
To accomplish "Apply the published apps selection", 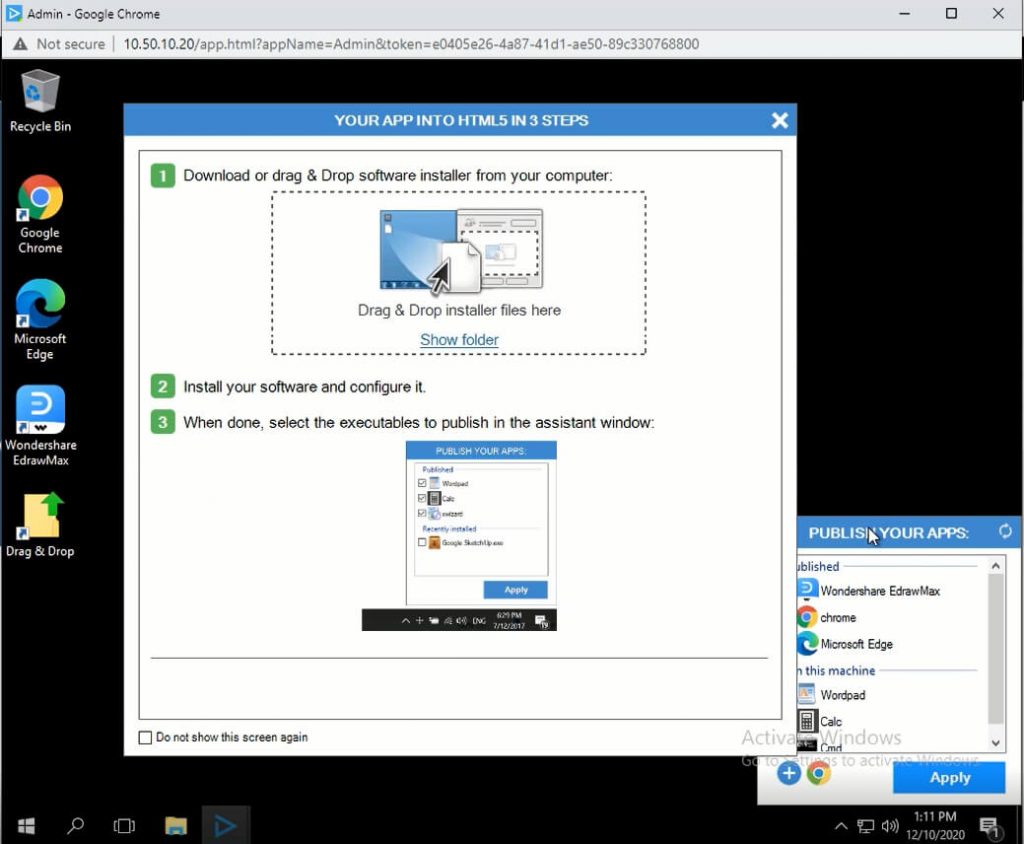I will coord(949,777).
